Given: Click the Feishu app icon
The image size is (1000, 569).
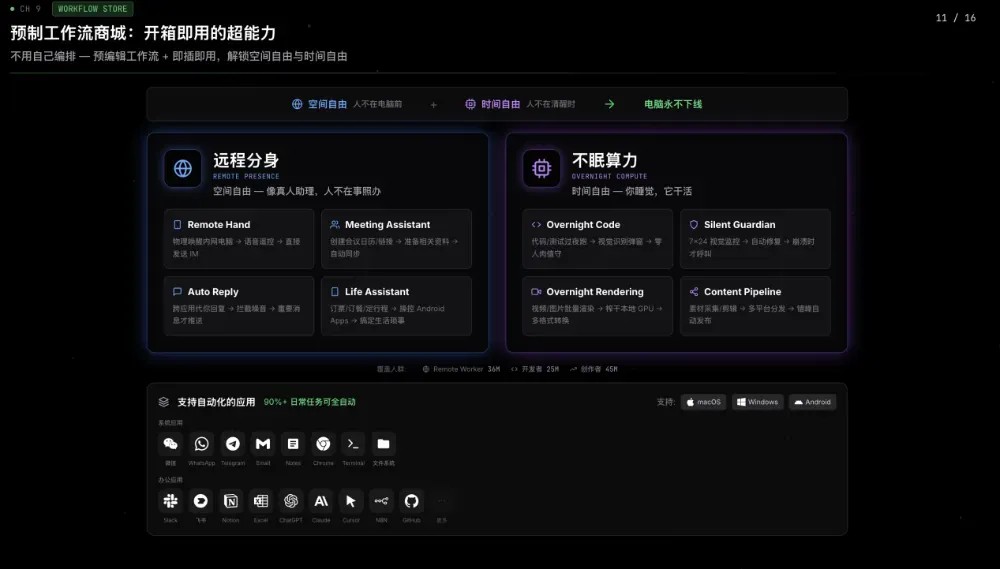Looking at the screenshot, I should (200, 501).
